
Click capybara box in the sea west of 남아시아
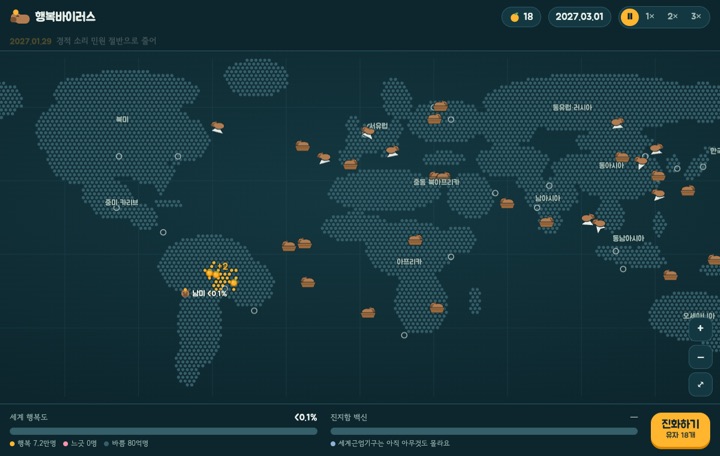coord(507,203)
